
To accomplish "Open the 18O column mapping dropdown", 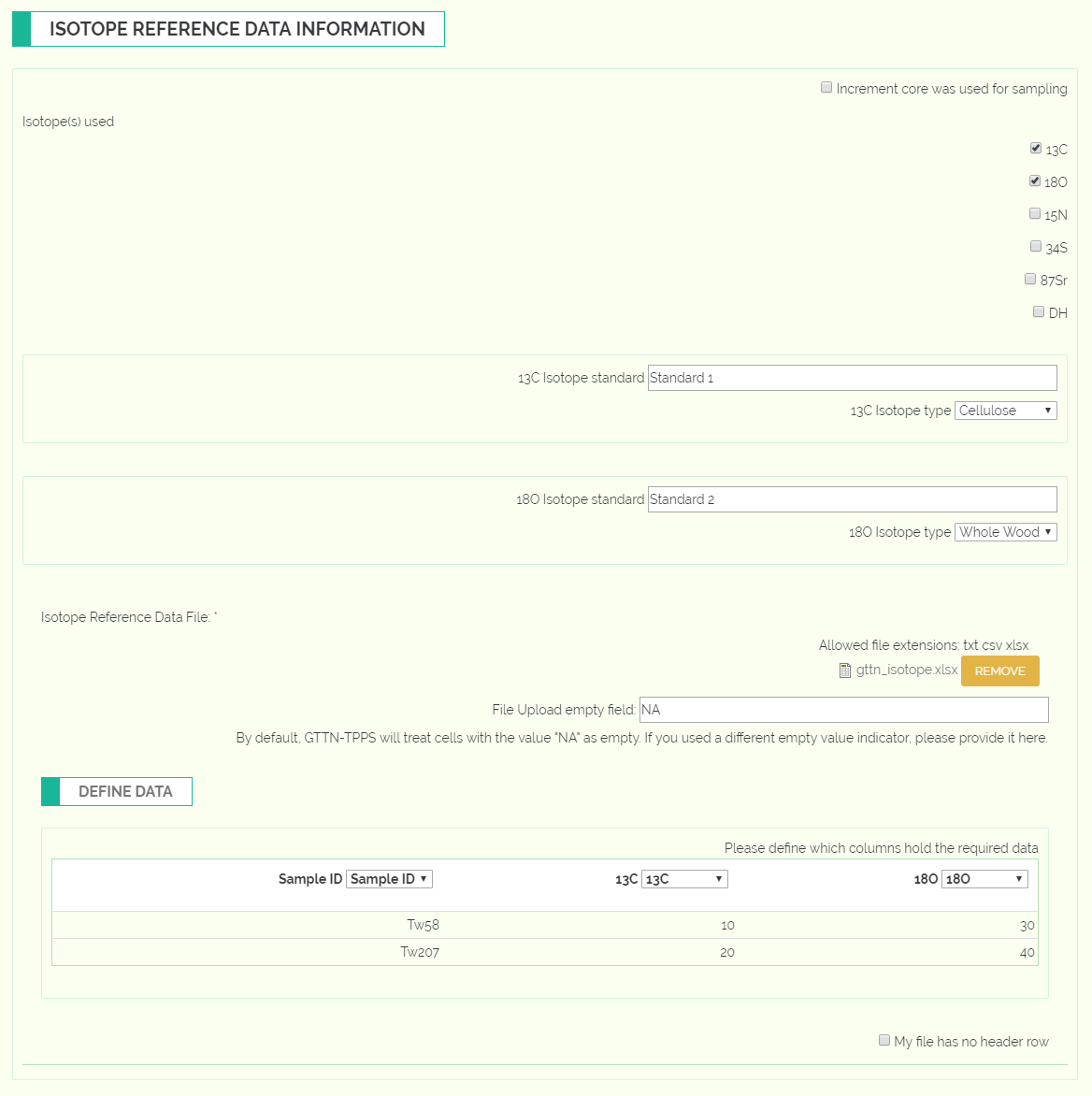I will pyautogui.click(x=984, y=879).
